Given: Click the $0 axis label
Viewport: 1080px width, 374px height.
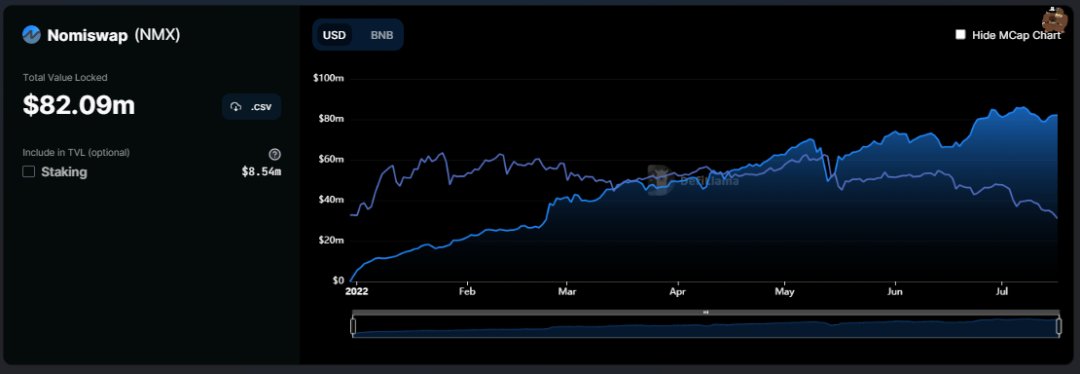Looking at the screenshot, I should click(x=338, y=281).
